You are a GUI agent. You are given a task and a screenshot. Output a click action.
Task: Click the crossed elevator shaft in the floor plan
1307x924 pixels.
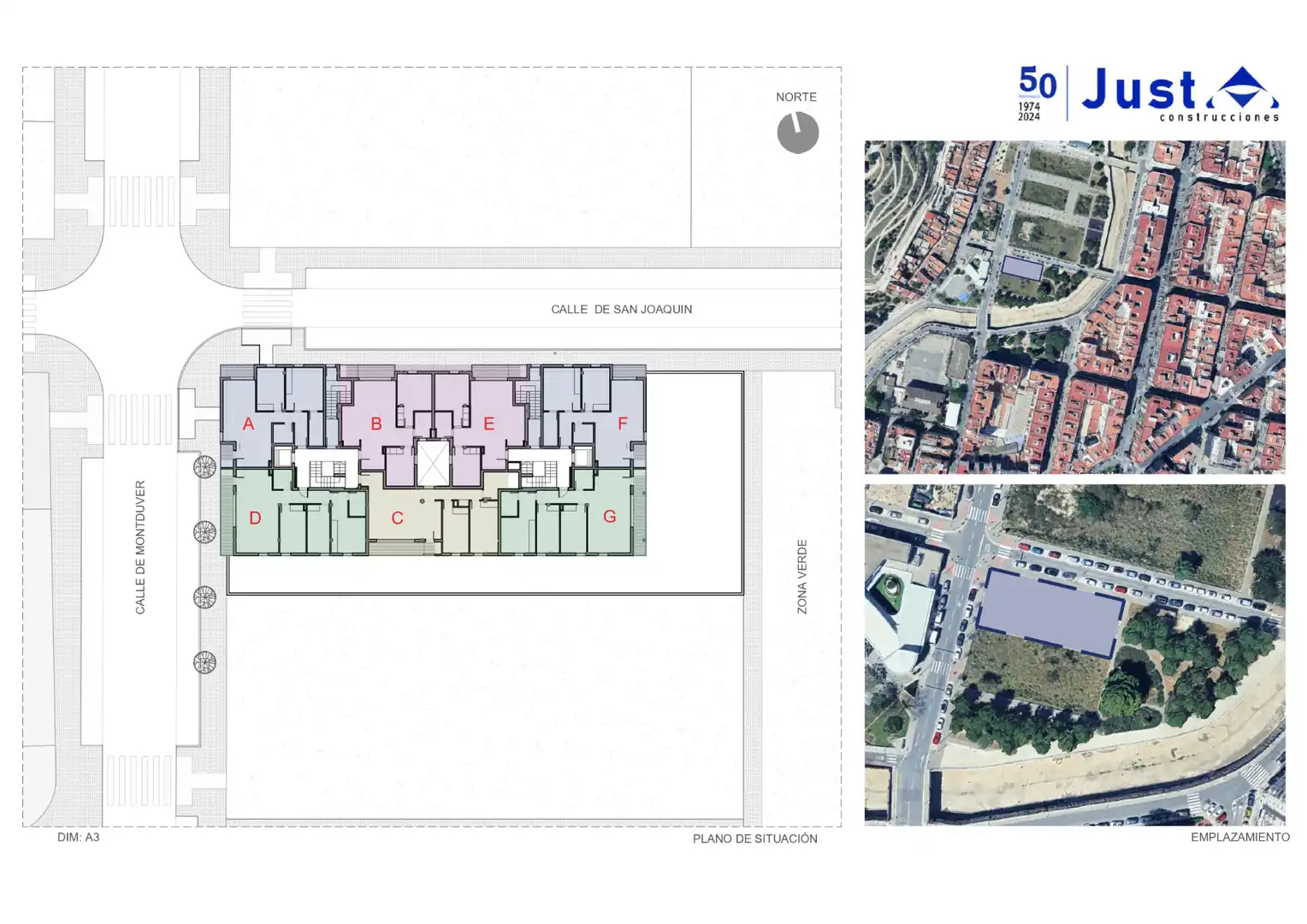[x=432, y=463]
